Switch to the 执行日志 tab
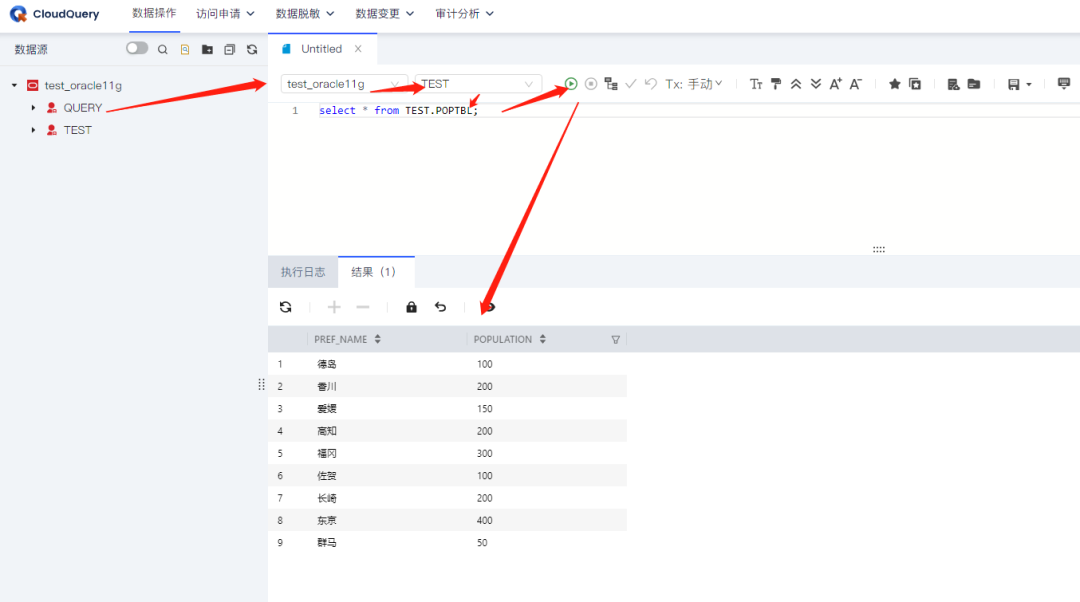Screen dimensions: 1080x602 (303, 271)
